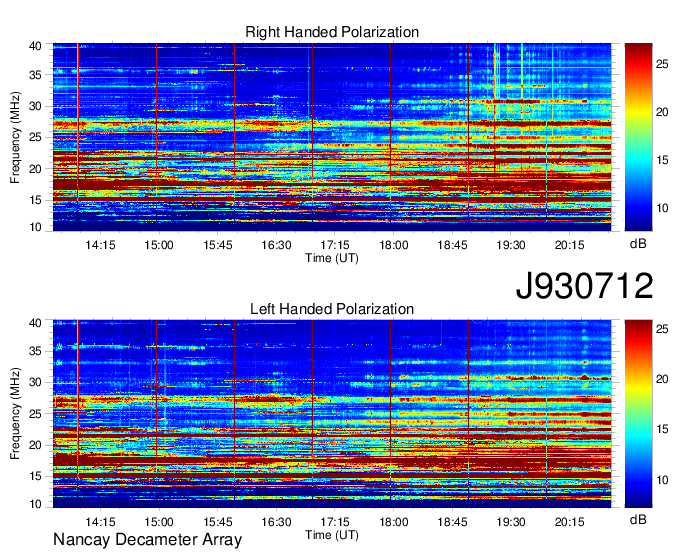Click the 15 MHz frequency tick of Left Handed plot
680x552 pixels.
click(x=35, y=476)
